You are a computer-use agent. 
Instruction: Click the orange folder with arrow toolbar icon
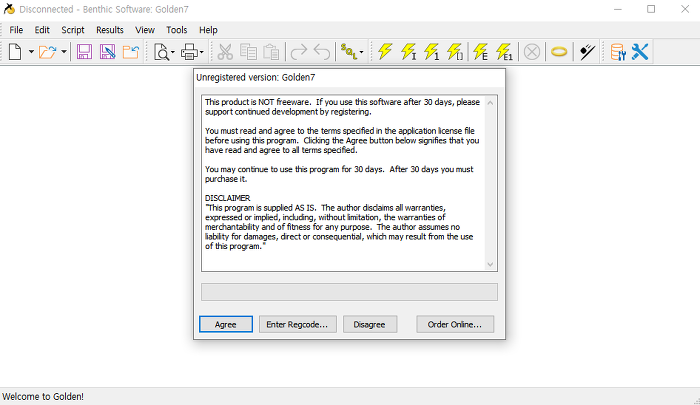coord(131,52)
